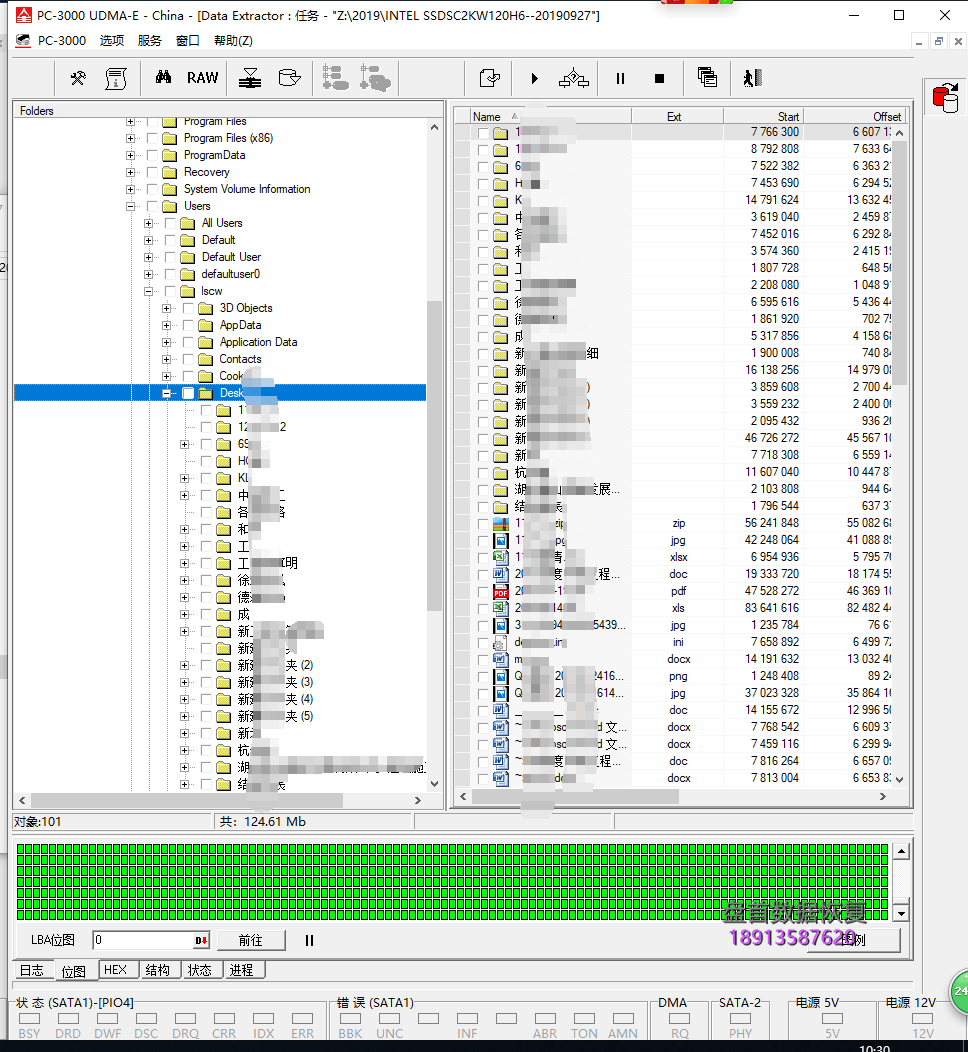
Task: Open the PC-3000 menu
Action: pyautogui.click(x=62, y=41)
